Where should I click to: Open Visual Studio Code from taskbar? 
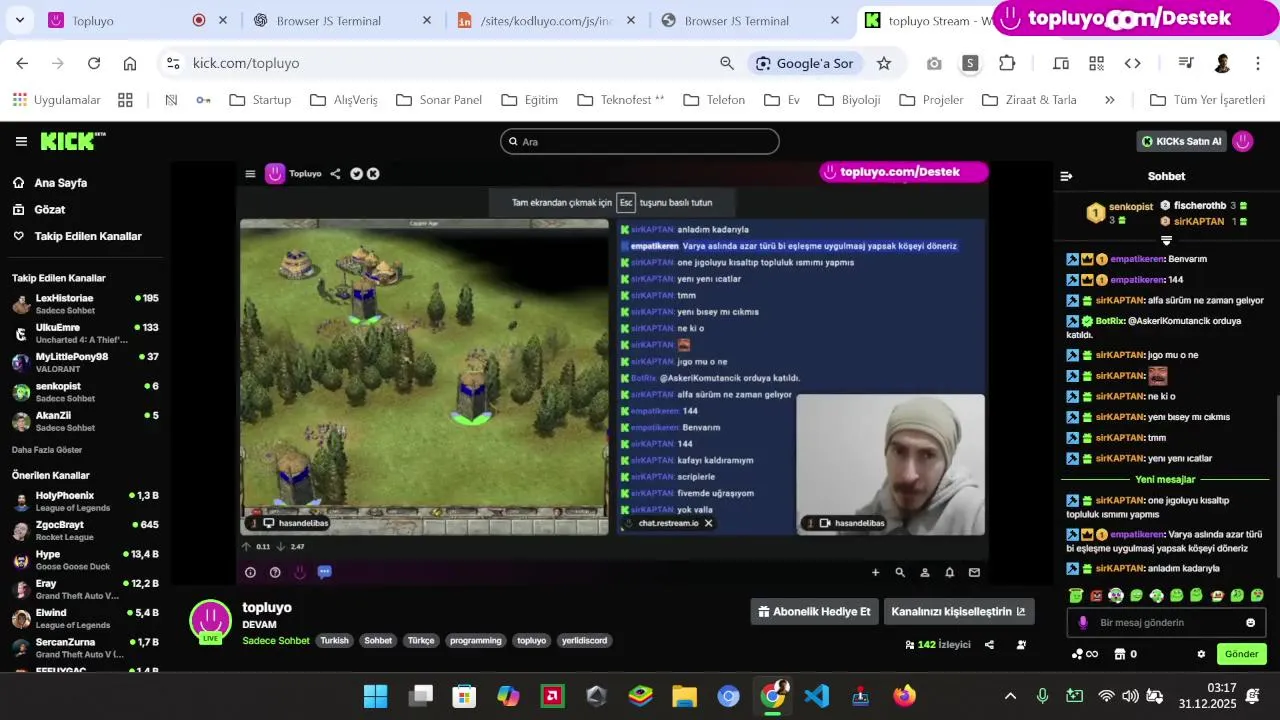click(817, 696)
